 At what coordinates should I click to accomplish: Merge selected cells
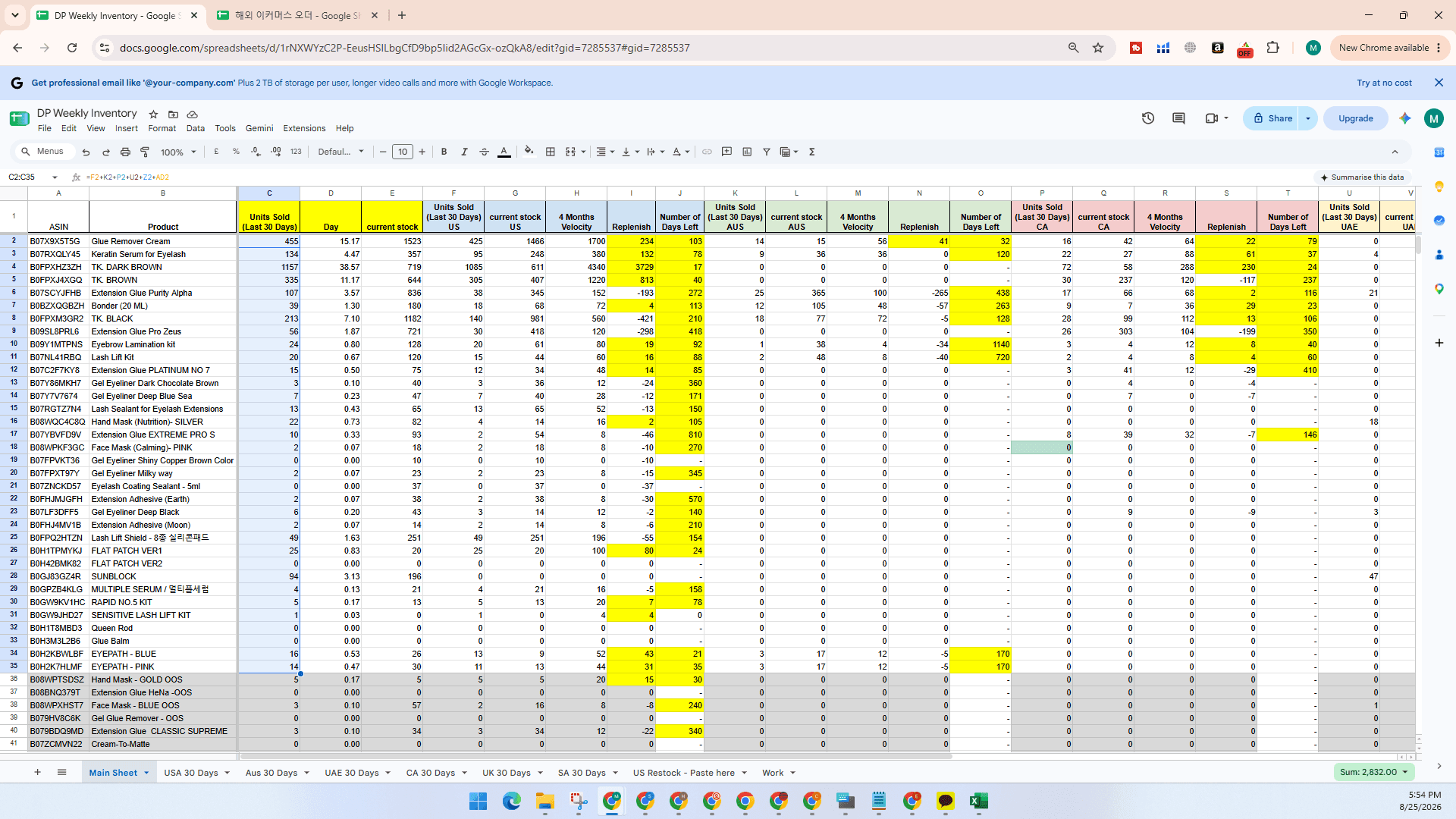click(x=570, y=152)
